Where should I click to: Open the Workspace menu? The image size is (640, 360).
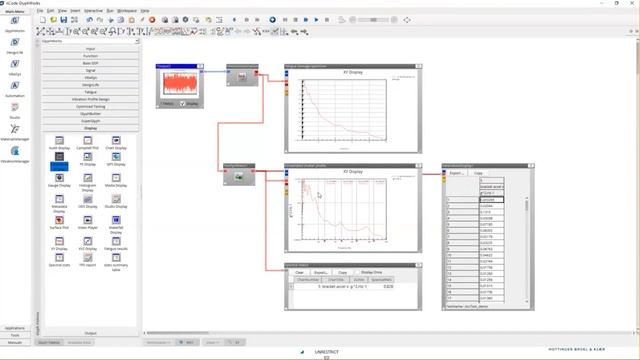click(x=127, y=11)
